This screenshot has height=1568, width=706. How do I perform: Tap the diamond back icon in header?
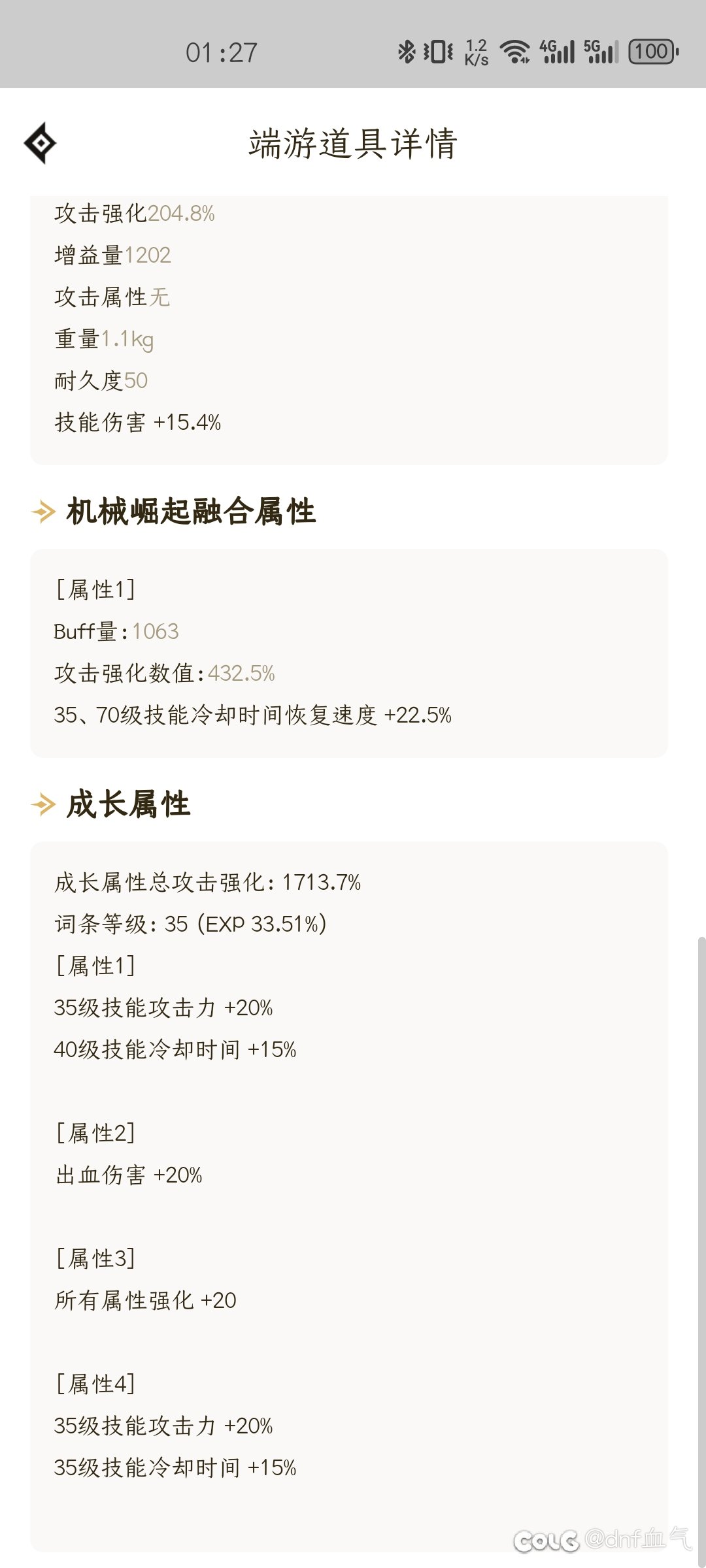[x=40, y=142]
